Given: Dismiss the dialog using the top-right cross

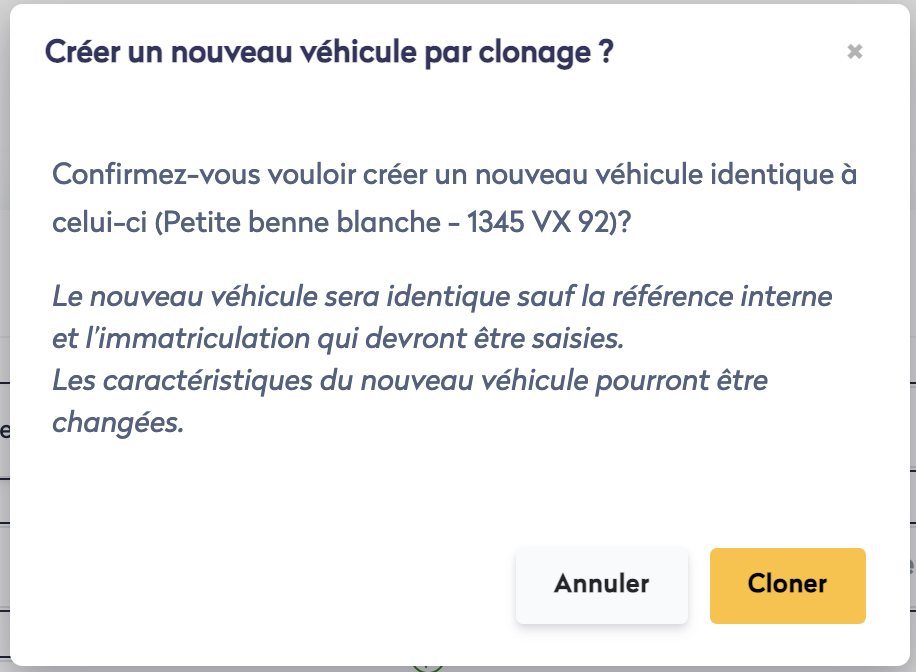Looking at the screenshot, I should [x=854, y=52].
